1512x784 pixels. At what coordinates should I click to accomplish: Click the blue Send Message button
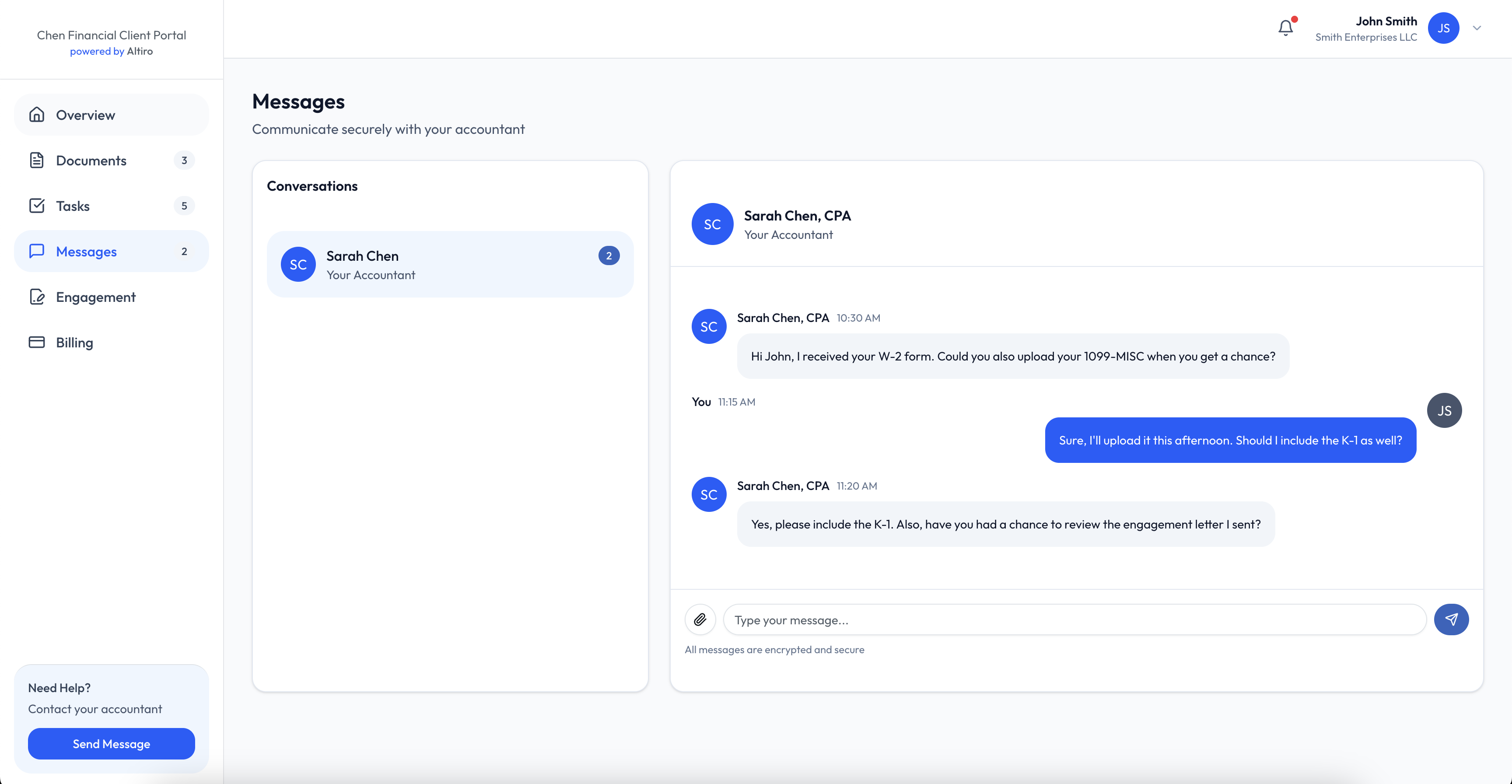tap(112, 743)
